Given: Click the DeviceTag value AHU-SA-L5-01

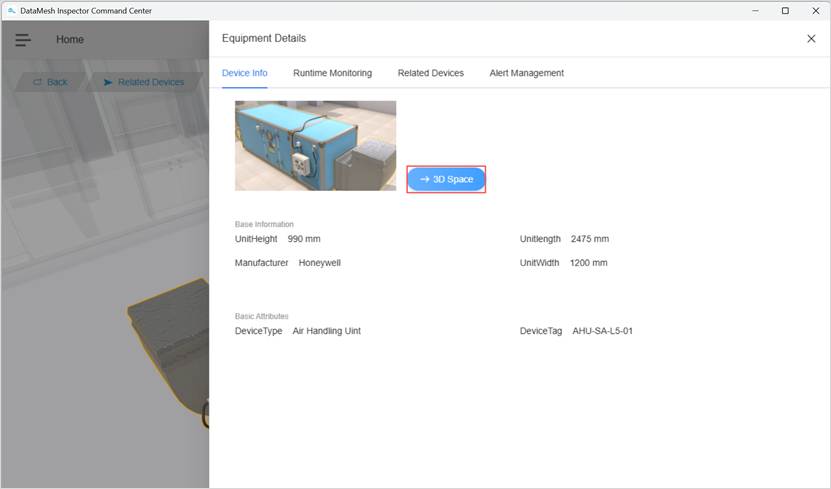Looking at the screenshot, I should click(x=602, y=330).
